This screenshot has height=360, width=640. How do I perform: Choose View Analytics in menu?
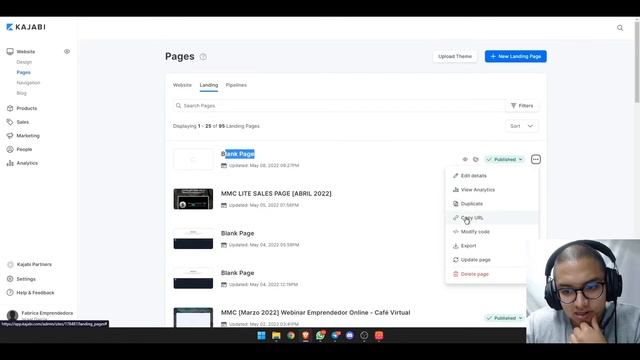click(x=478, y=190)
